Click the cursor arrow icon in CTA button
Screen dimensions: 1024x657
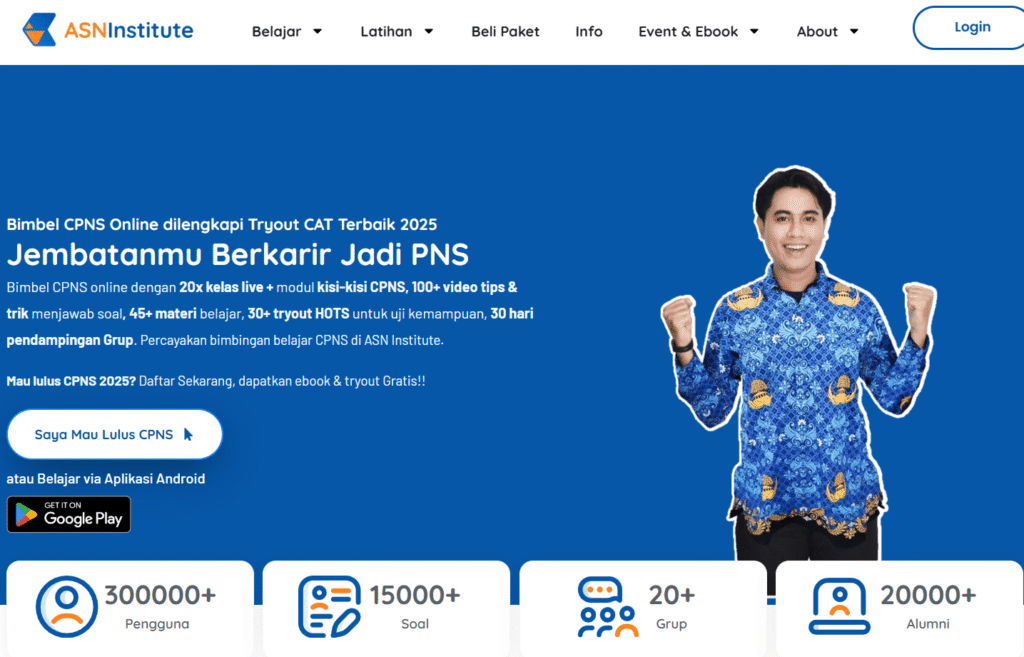(x=188, y=434)
